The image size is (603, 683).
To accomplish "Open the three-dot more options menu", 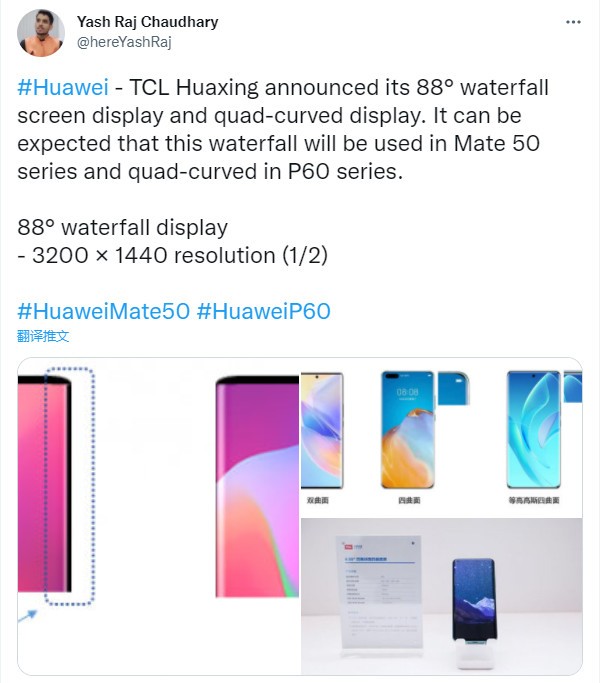I will [x=573, y=22].
